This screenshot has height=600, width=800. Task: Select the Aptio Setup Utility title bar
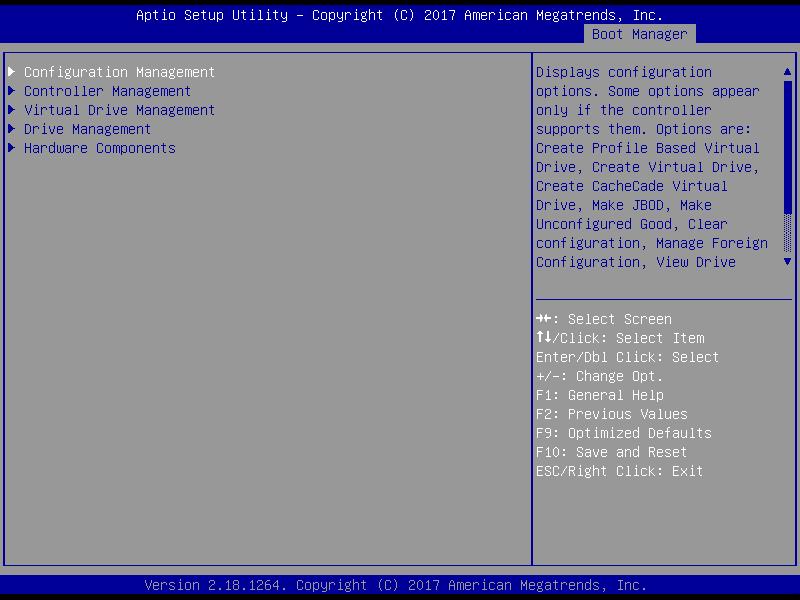[400, 15]
